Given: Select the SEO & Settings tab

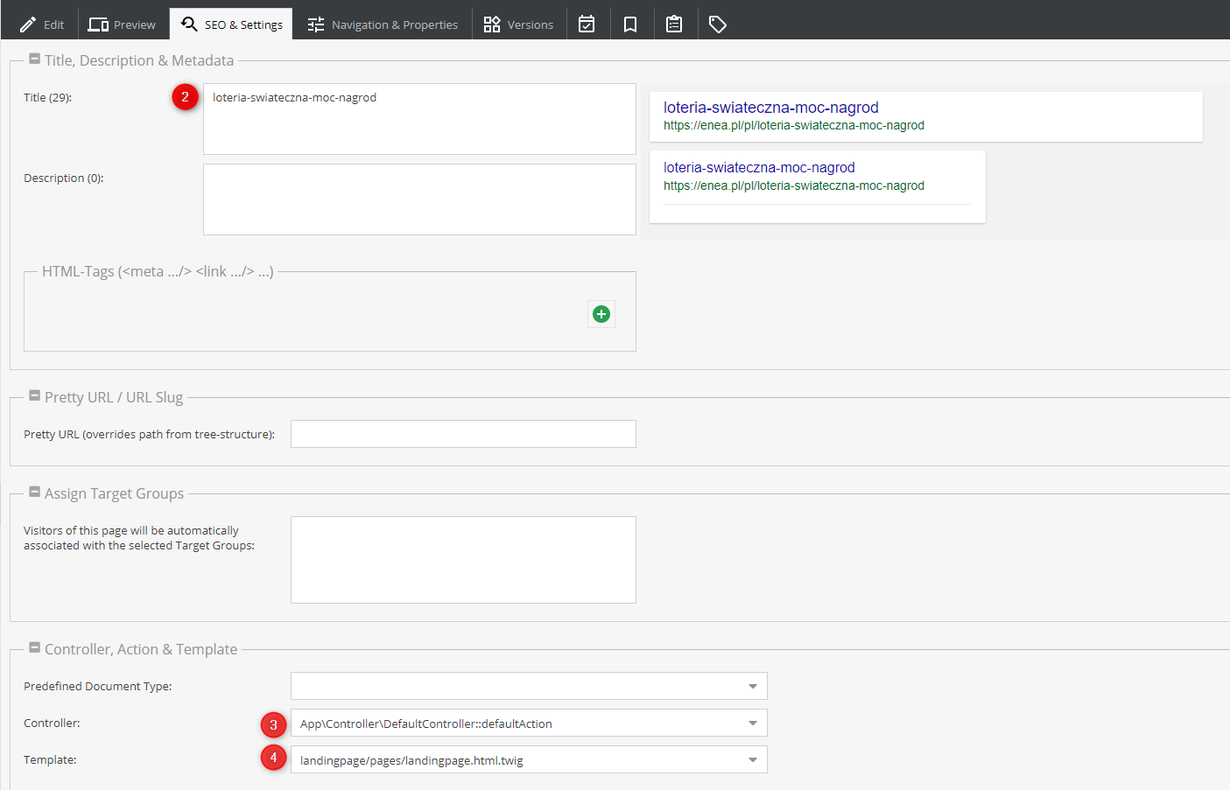Looking at the screenshot, I should 231,24.
